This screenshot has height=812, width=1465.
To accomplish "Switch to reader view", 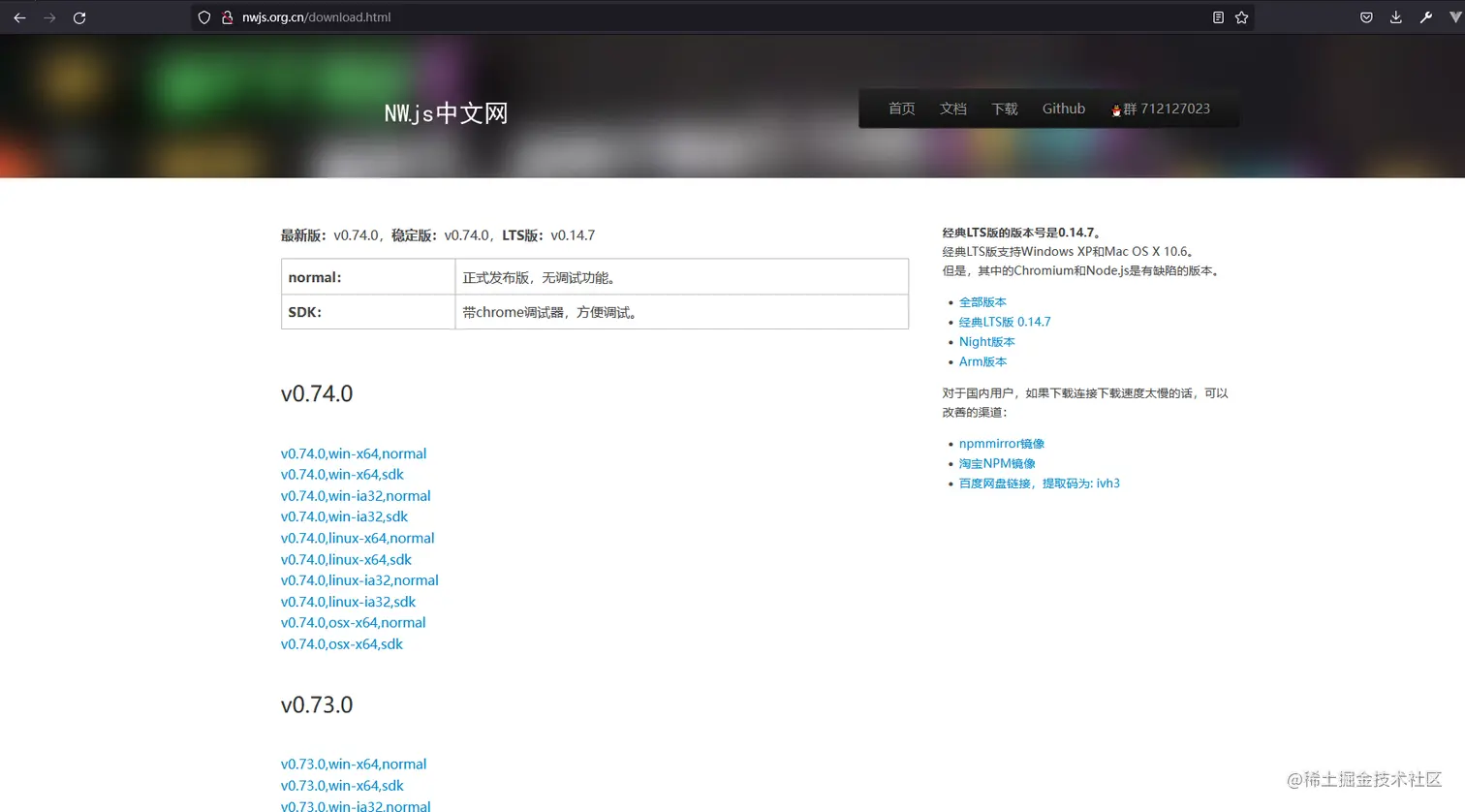I will [1218, 16].
